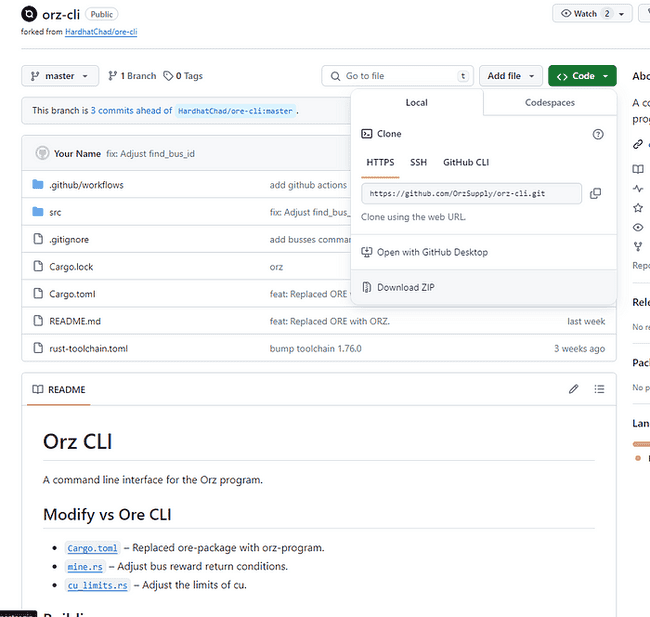Open the Watch notification options arrow

(x=621, y=14)
